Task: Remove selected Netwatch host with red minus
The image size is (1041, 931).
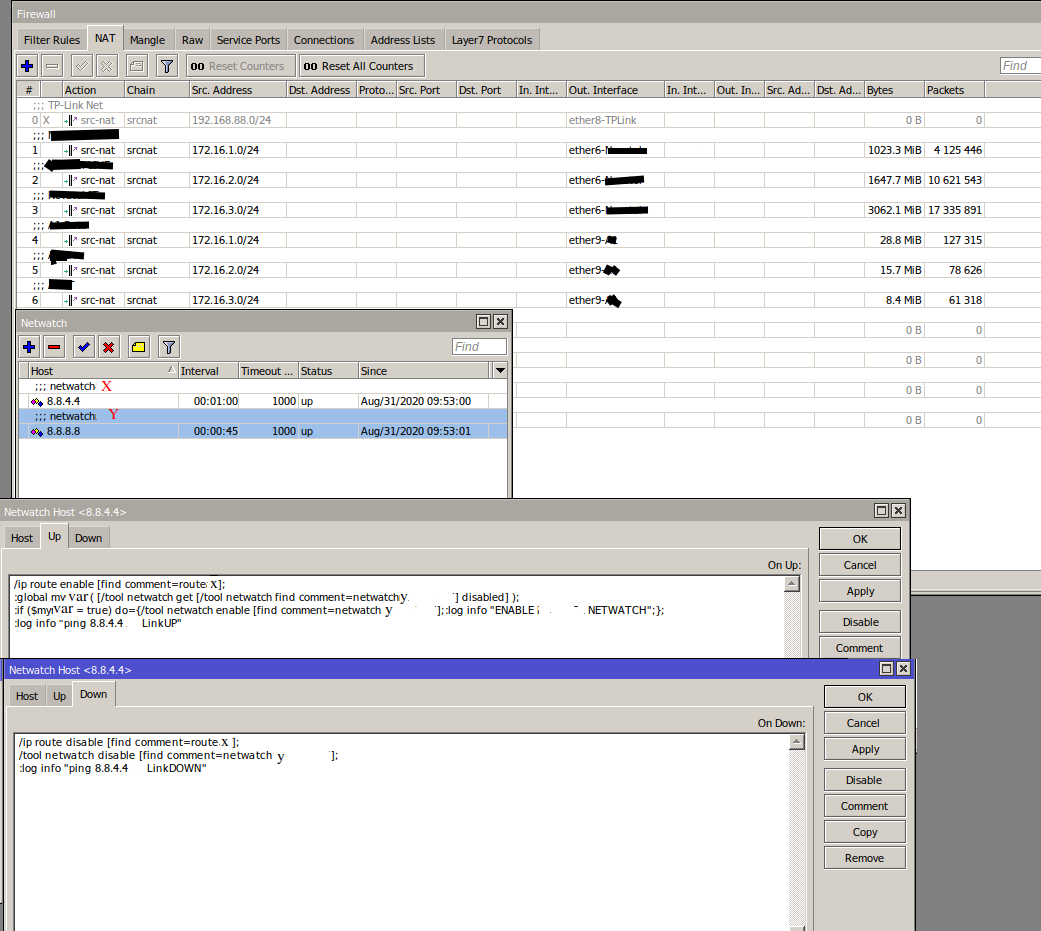Action: click(54, 347)
